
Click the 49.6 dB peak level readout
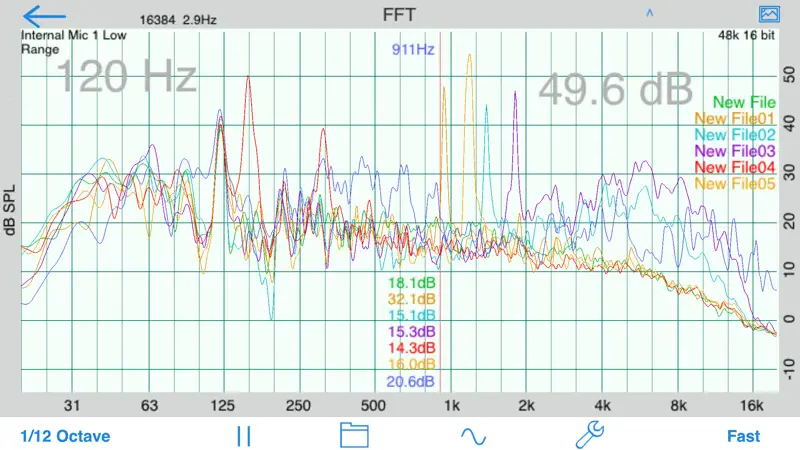pos(615,89)
